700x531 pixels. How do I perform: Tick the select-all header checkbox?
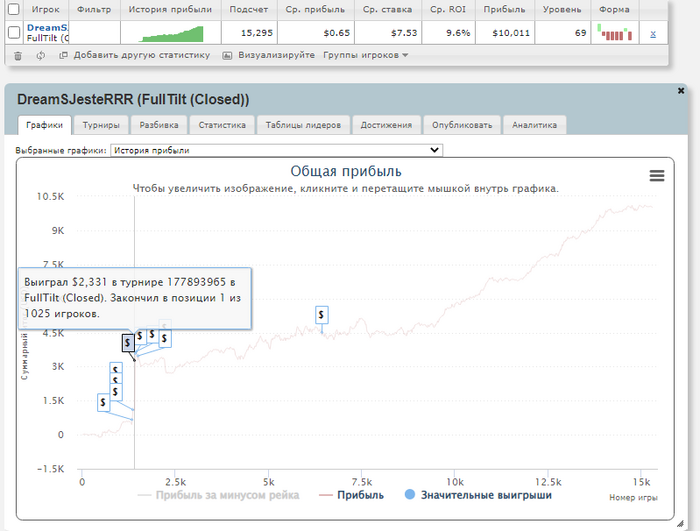coord(14,9)
